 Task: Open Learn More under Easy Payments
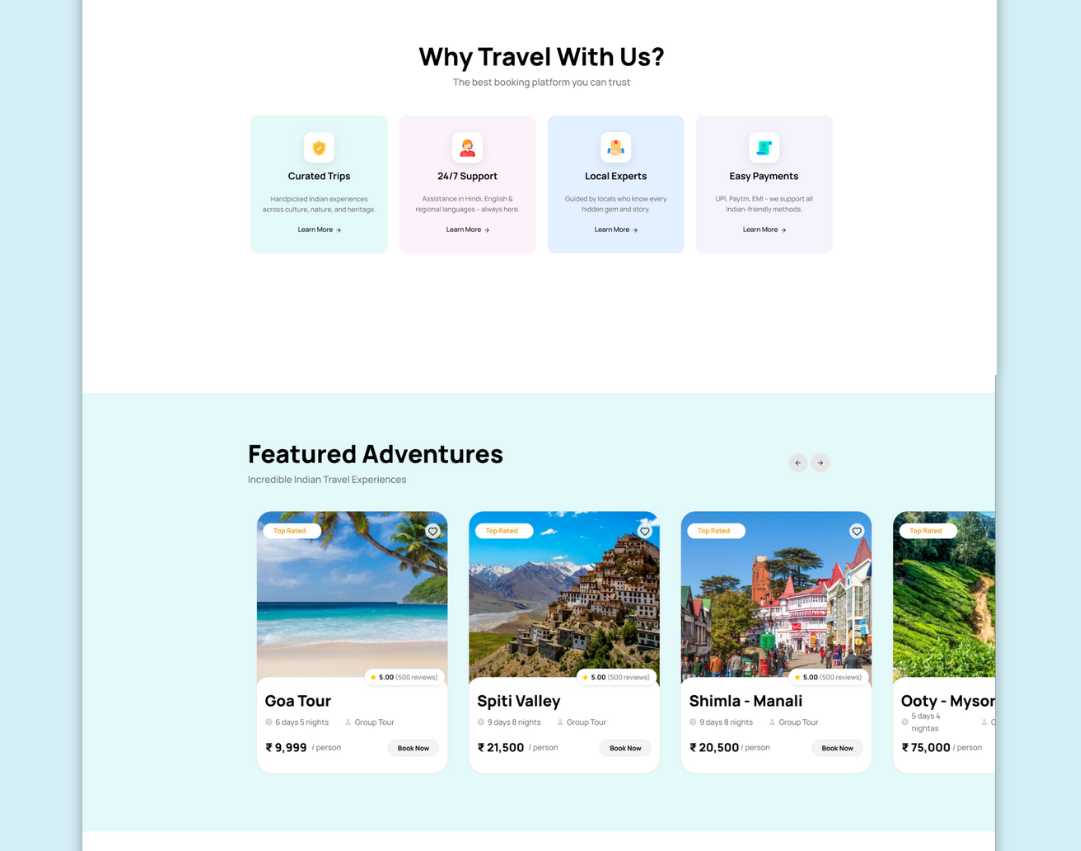coord(764,230)
